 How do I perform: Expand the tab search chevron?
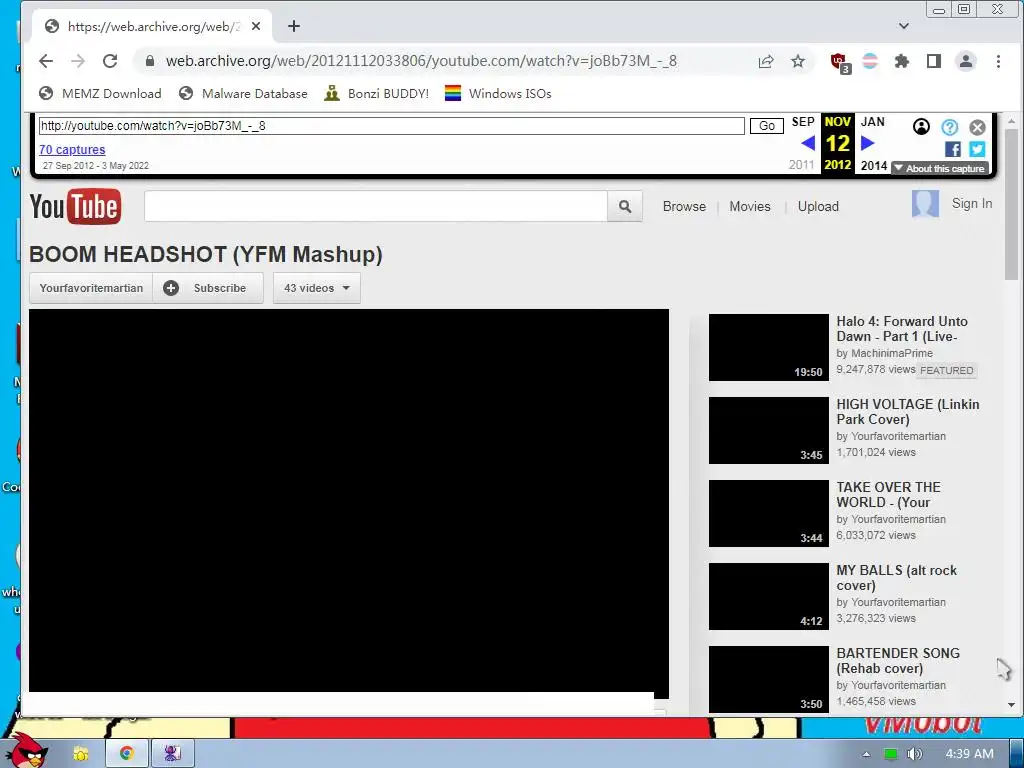click(904, 26)
